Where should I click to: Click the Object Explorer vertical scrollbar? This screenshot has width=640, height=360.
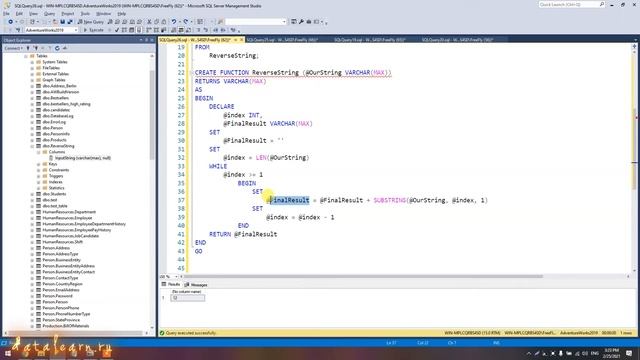(152, 114)
